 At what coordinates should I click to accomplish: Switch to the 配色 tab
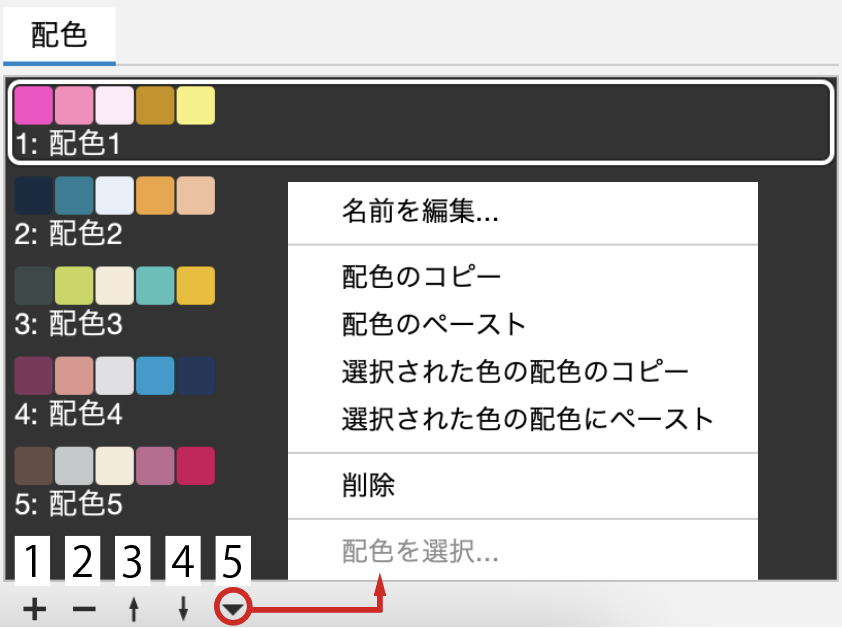[x=59, y=35]
